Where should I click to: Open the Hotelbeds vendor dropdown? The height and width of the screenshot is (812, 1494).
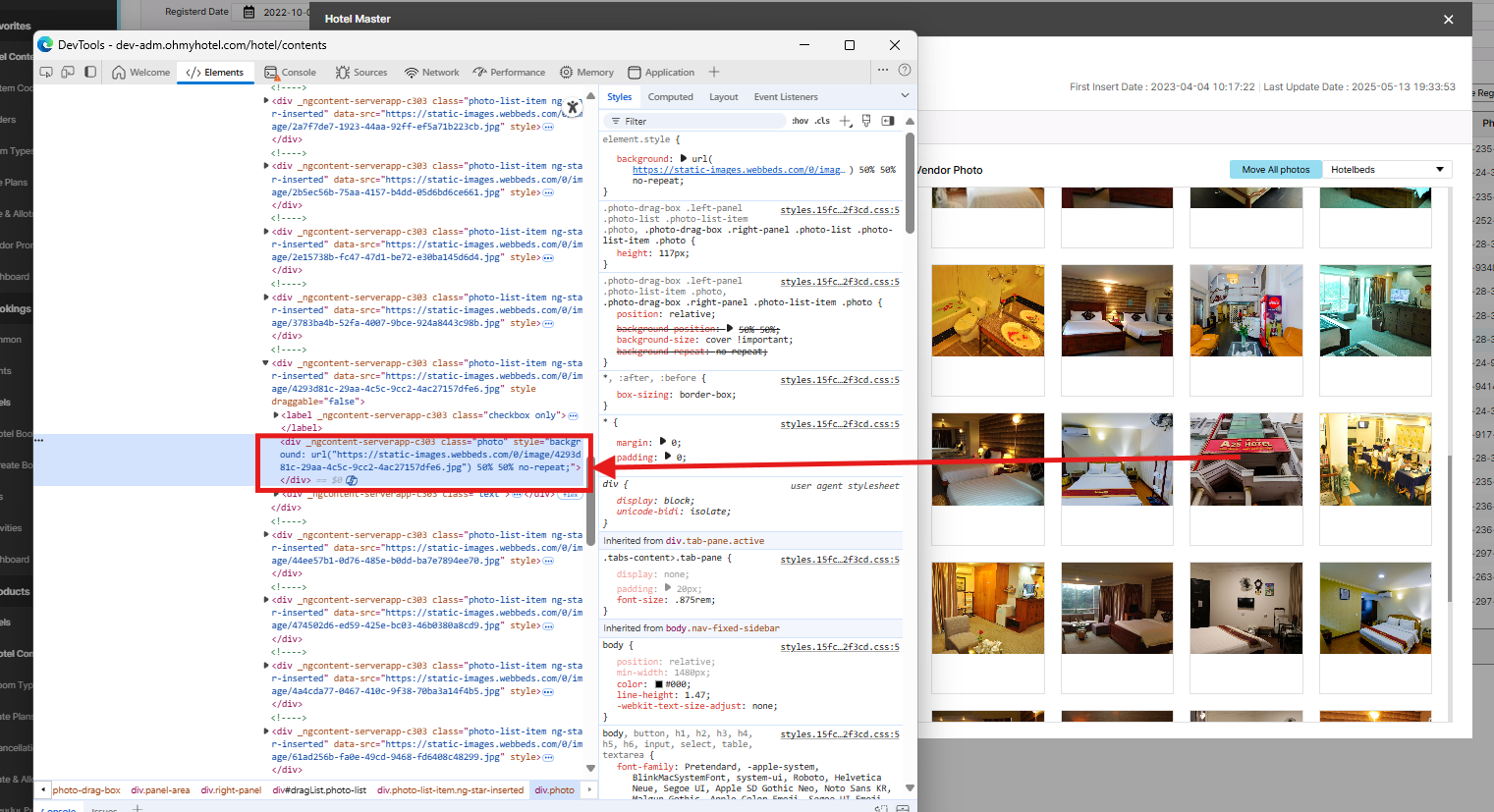tap(1386, 170)
